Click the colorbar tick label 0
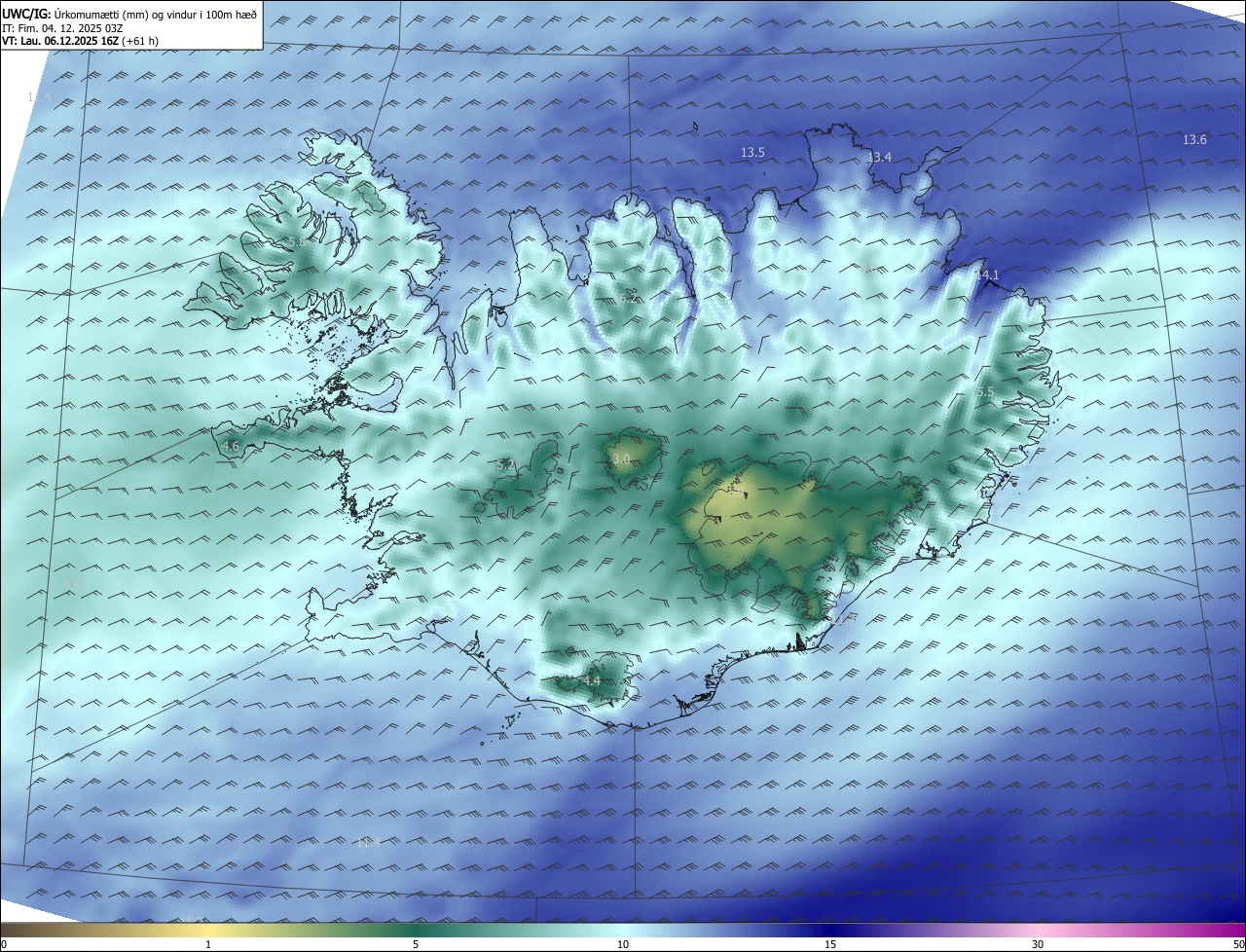Image resolution: width=1246 pixels, height=952 pixels. [x=4, y=944]
